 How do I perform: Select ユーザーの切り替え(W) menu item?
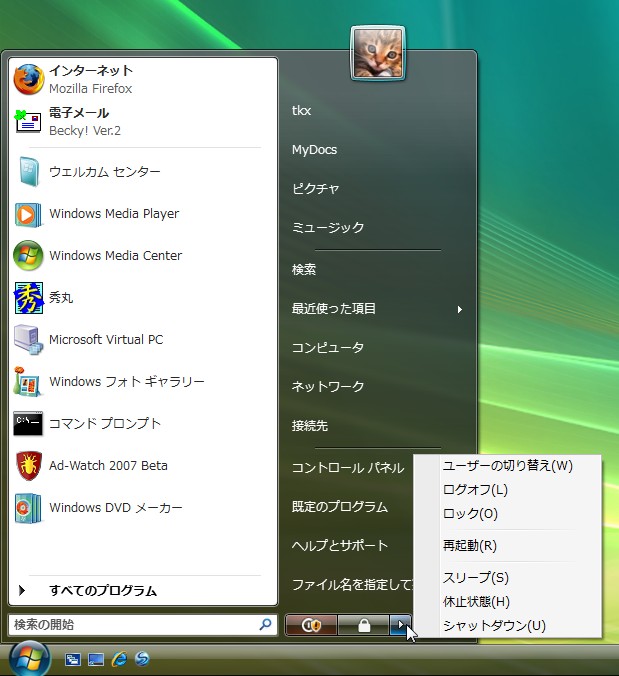pos(507,466)
